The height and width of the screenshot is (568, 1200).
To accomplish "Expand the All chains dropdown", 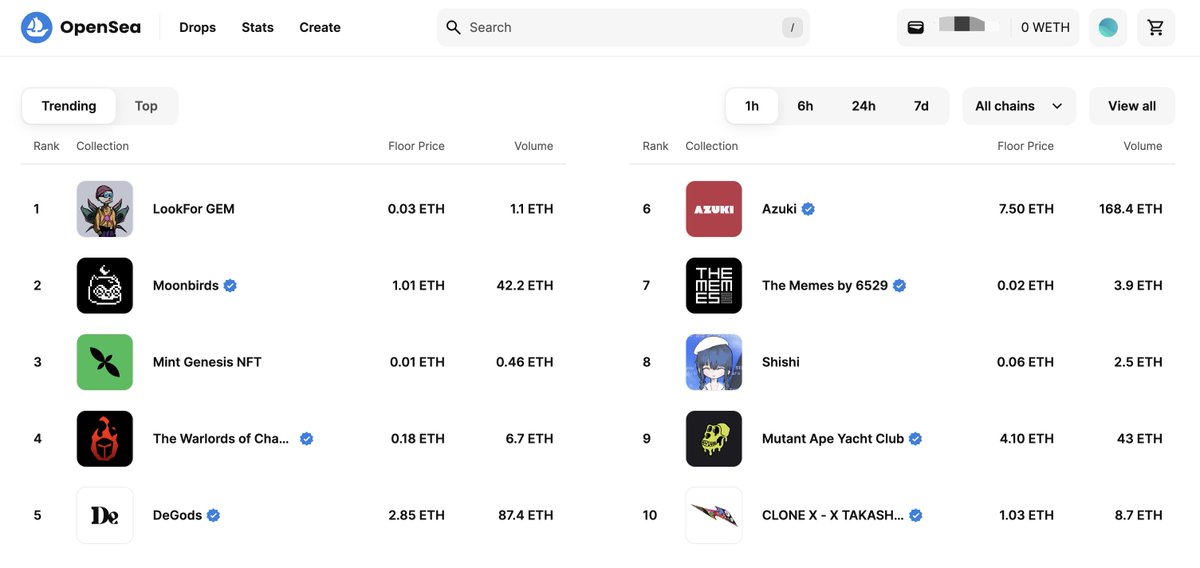I will (x=1019, y=106).
